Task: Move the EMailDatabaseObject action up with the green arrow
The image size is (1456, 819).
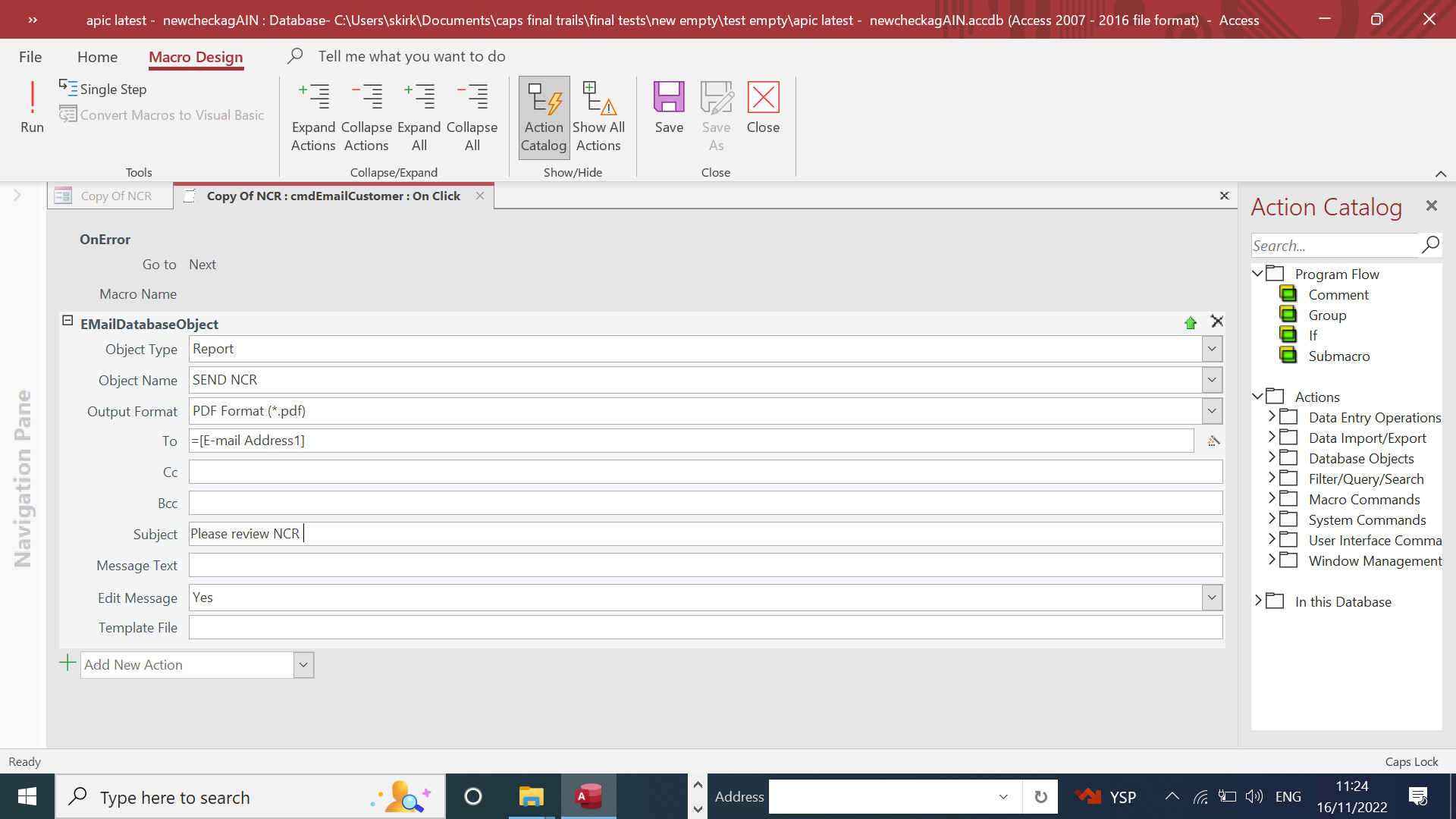Action: point(1191,323)
